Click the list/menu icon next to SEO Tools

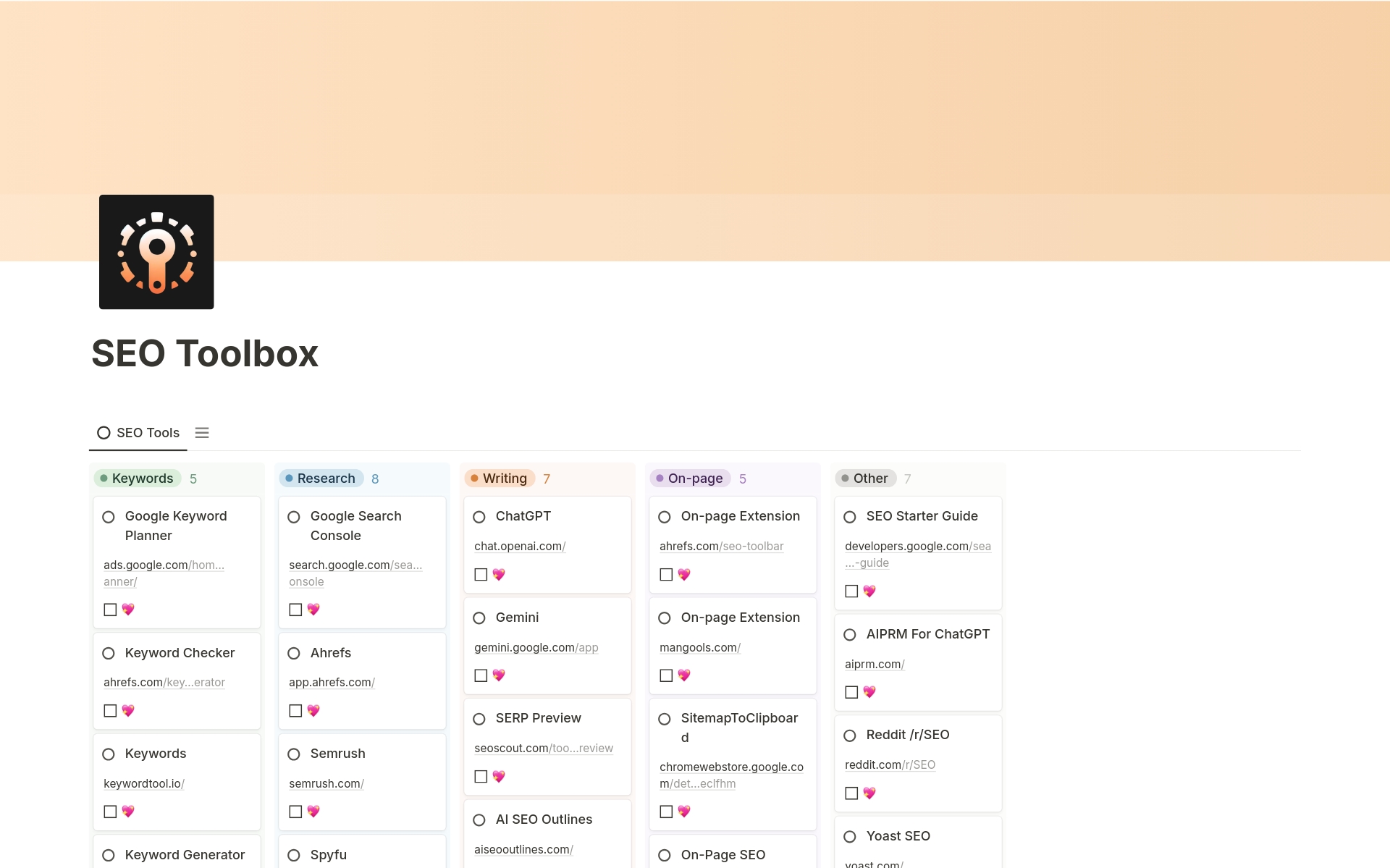(x=201, y=432)
